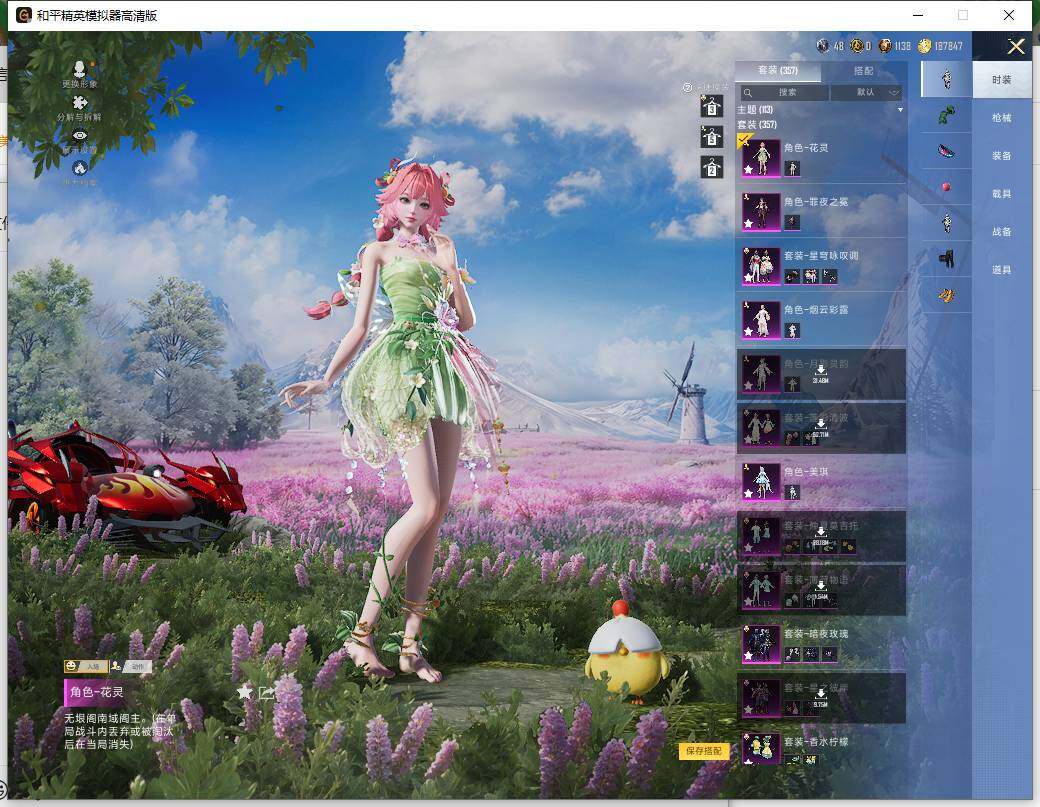Click the 搜索 search input field
The image size is (1040, 807).
786,92
